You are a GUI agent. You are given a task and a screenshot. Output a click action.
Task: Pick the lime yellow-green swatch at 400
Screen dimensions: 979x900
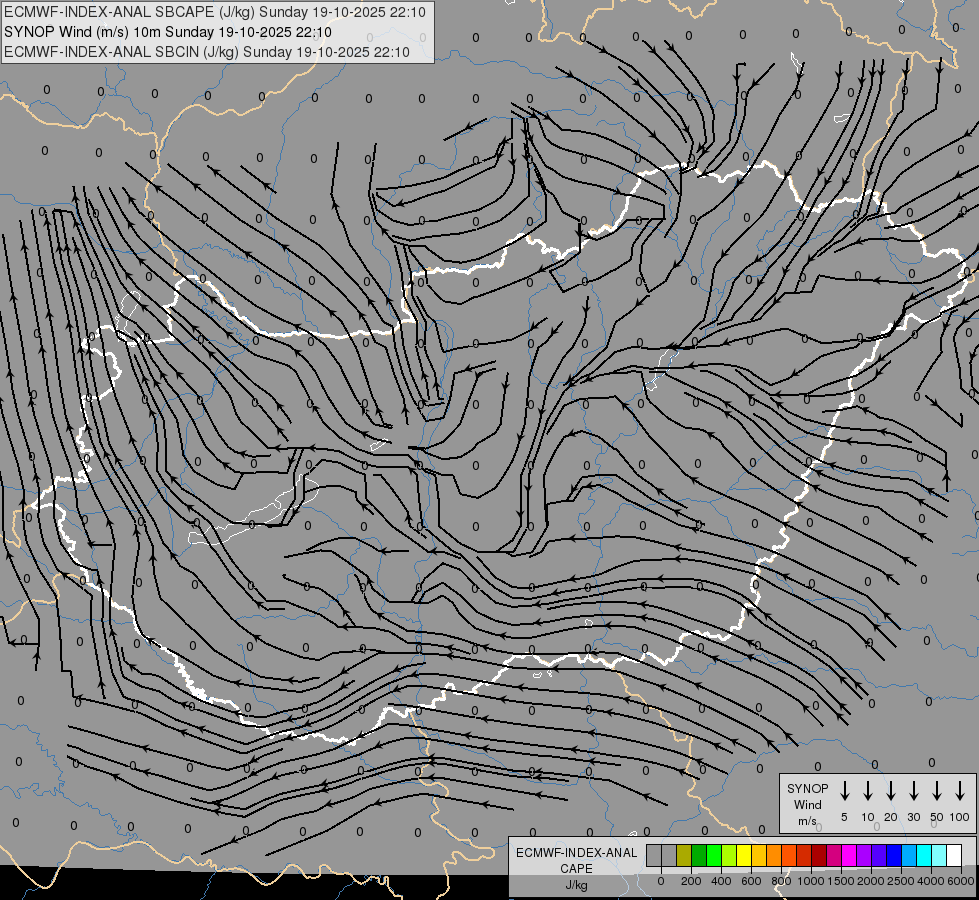click(x=729, y=855)
